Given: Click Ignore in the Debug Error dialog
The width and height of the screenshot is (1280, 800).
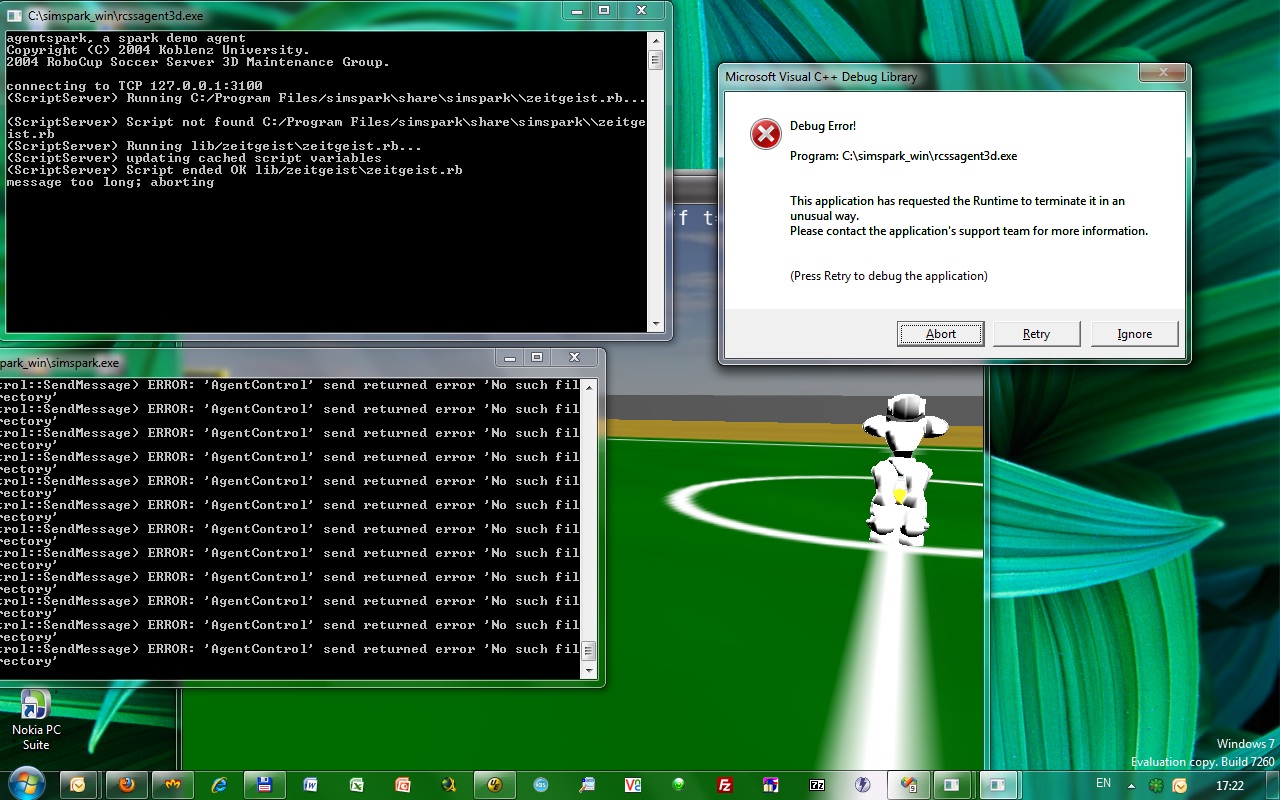Looking at the screenshot, I should click(1134, 334).
